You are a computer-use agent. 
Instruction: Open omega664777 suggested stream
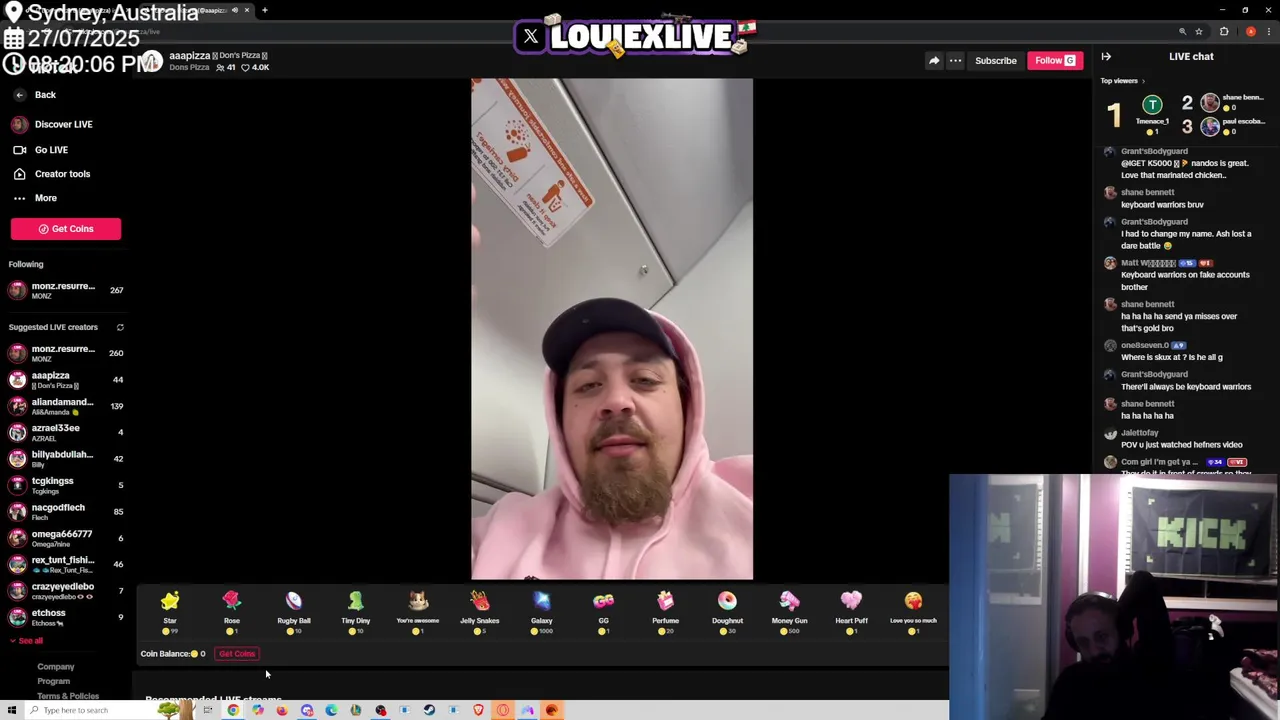pos(66,538)
